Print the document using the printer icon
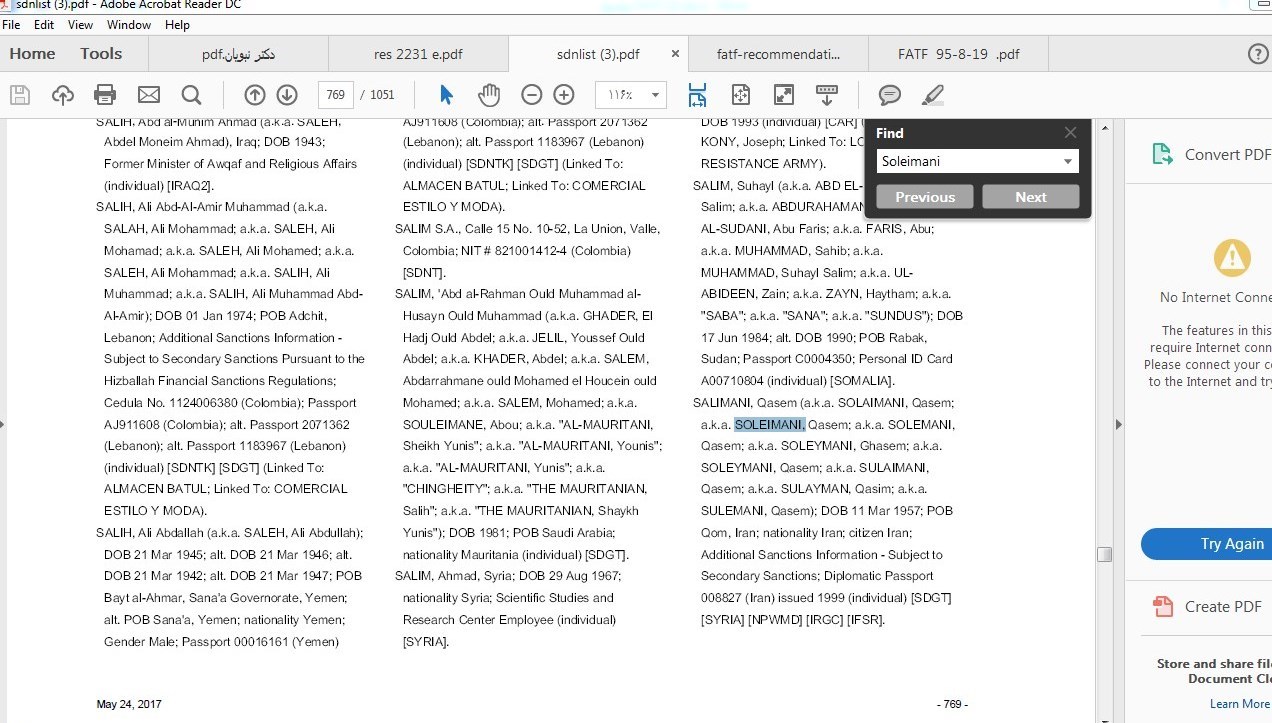 point(105,95)
